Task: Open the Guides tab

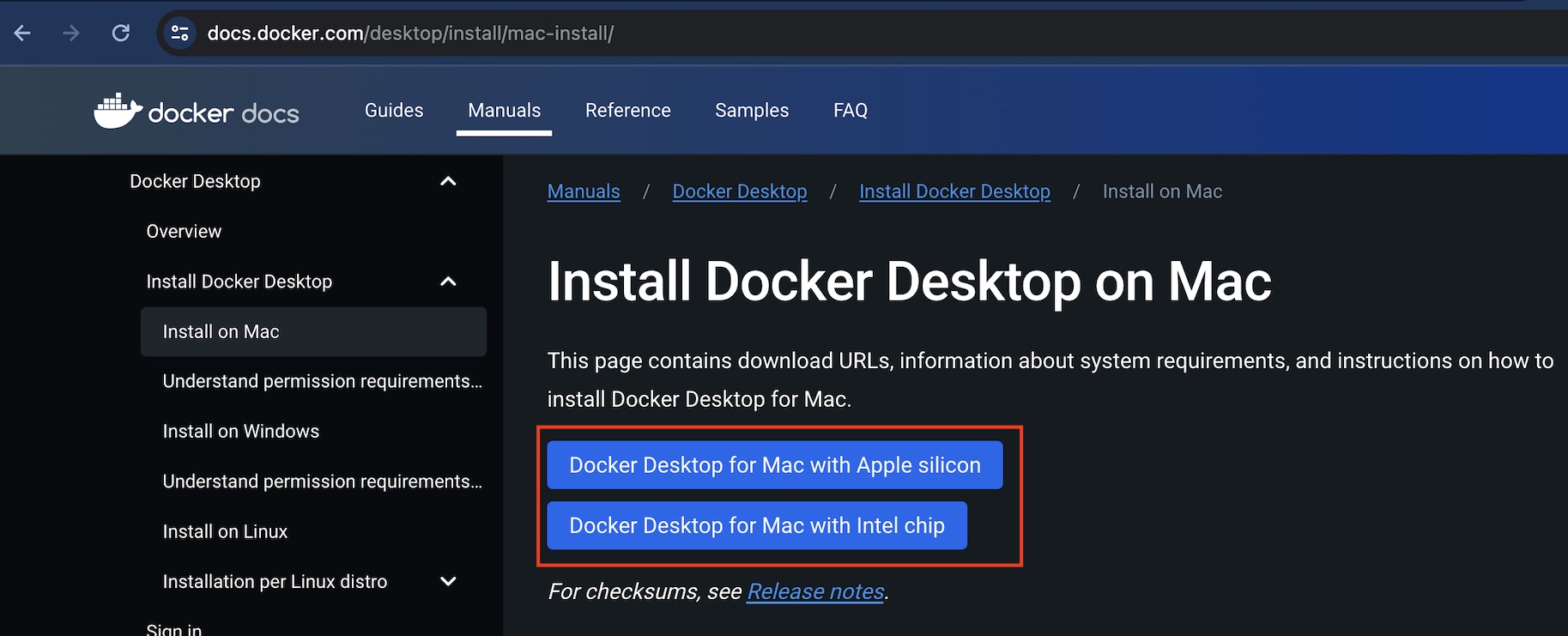Action: (394, 111)
